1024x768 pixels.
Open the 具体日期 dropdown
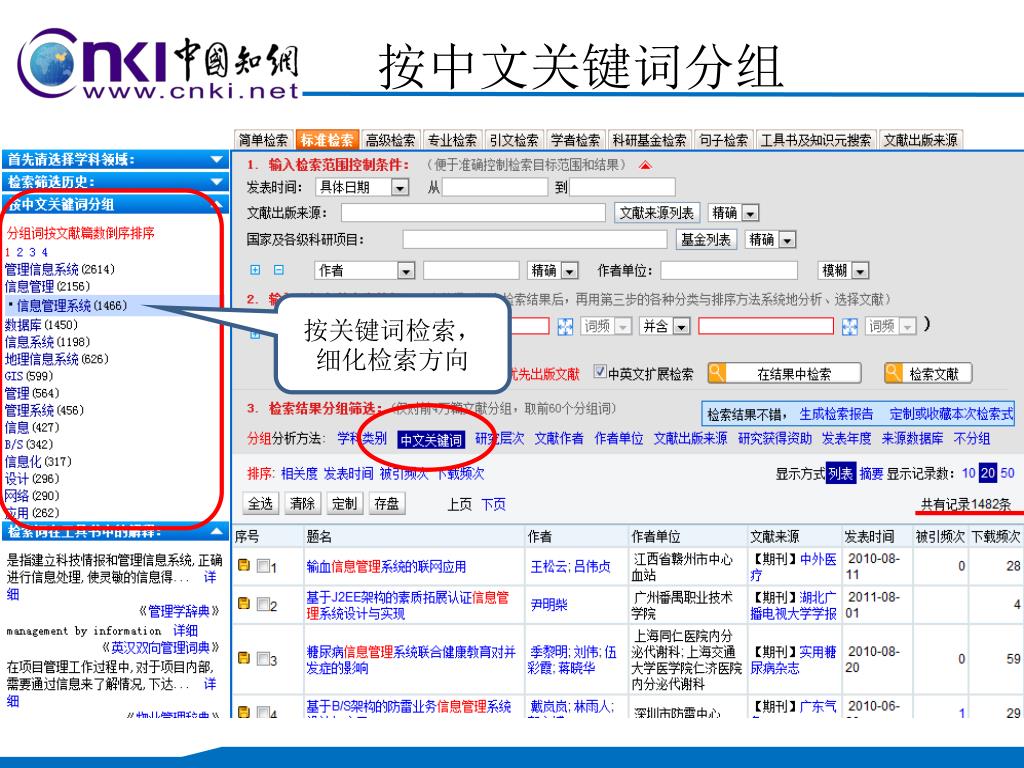[400, 187]
